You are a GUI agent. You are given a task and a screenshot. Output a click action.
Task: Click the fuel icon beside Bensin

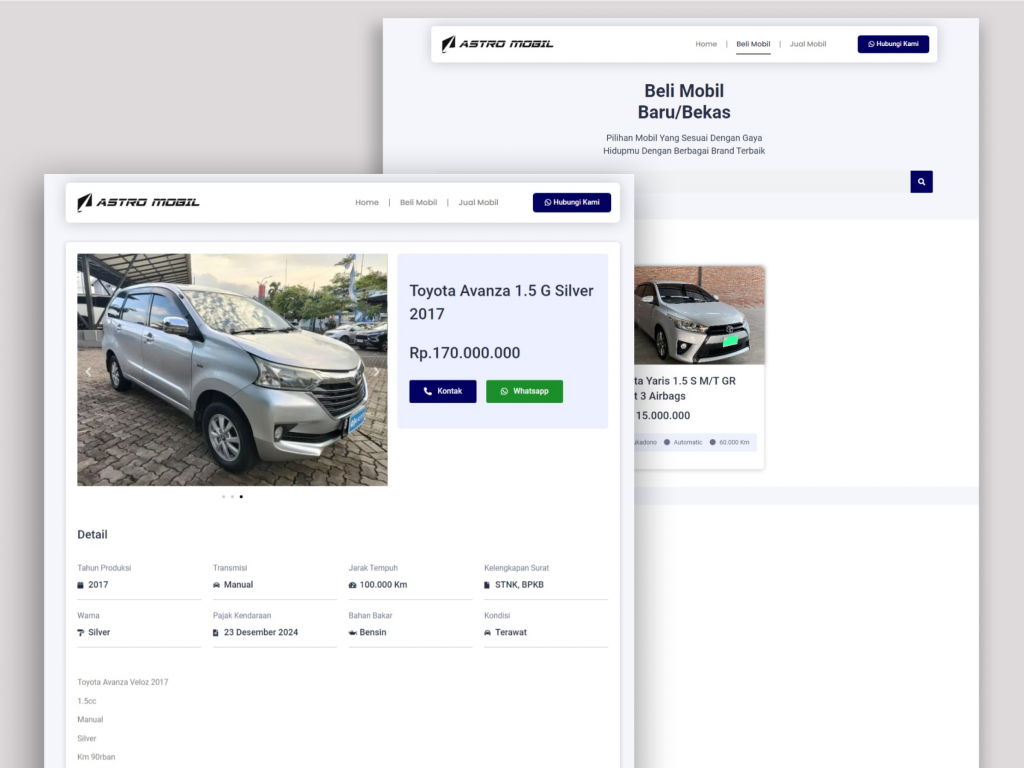click(x=353, y=633)
